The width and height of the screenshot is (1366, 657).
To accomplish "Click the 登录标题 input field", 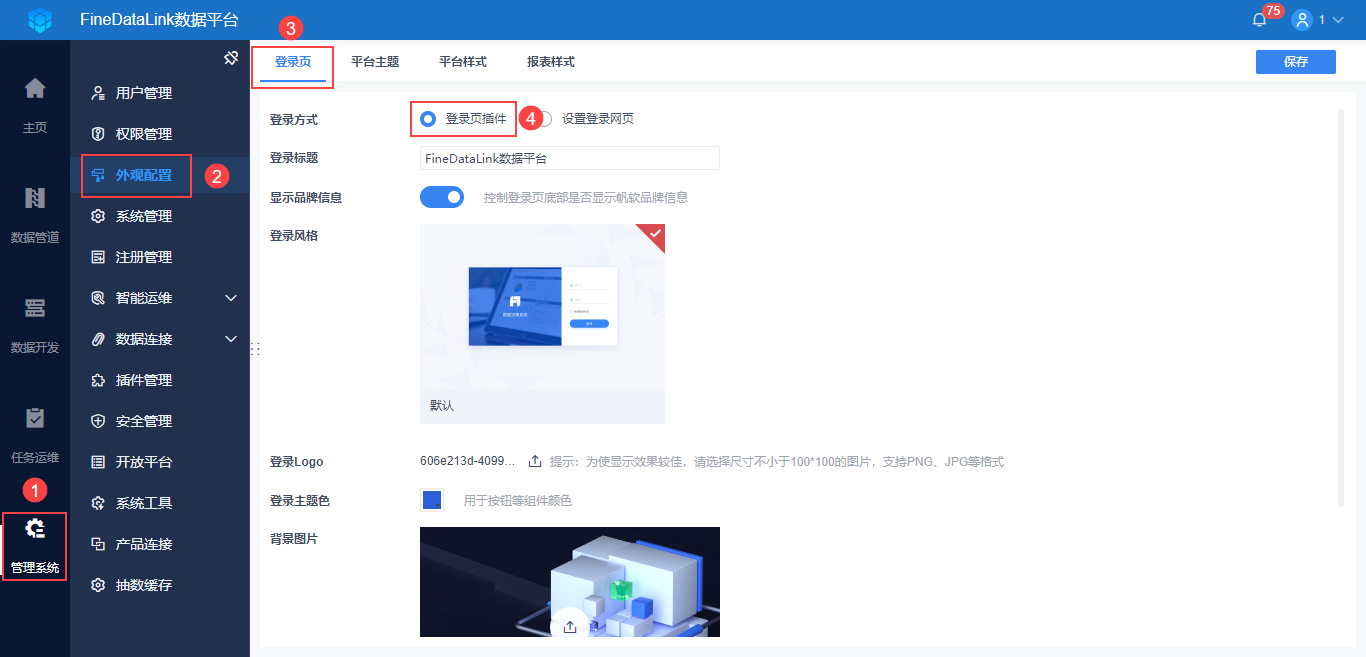I will (x=570, y=158).
